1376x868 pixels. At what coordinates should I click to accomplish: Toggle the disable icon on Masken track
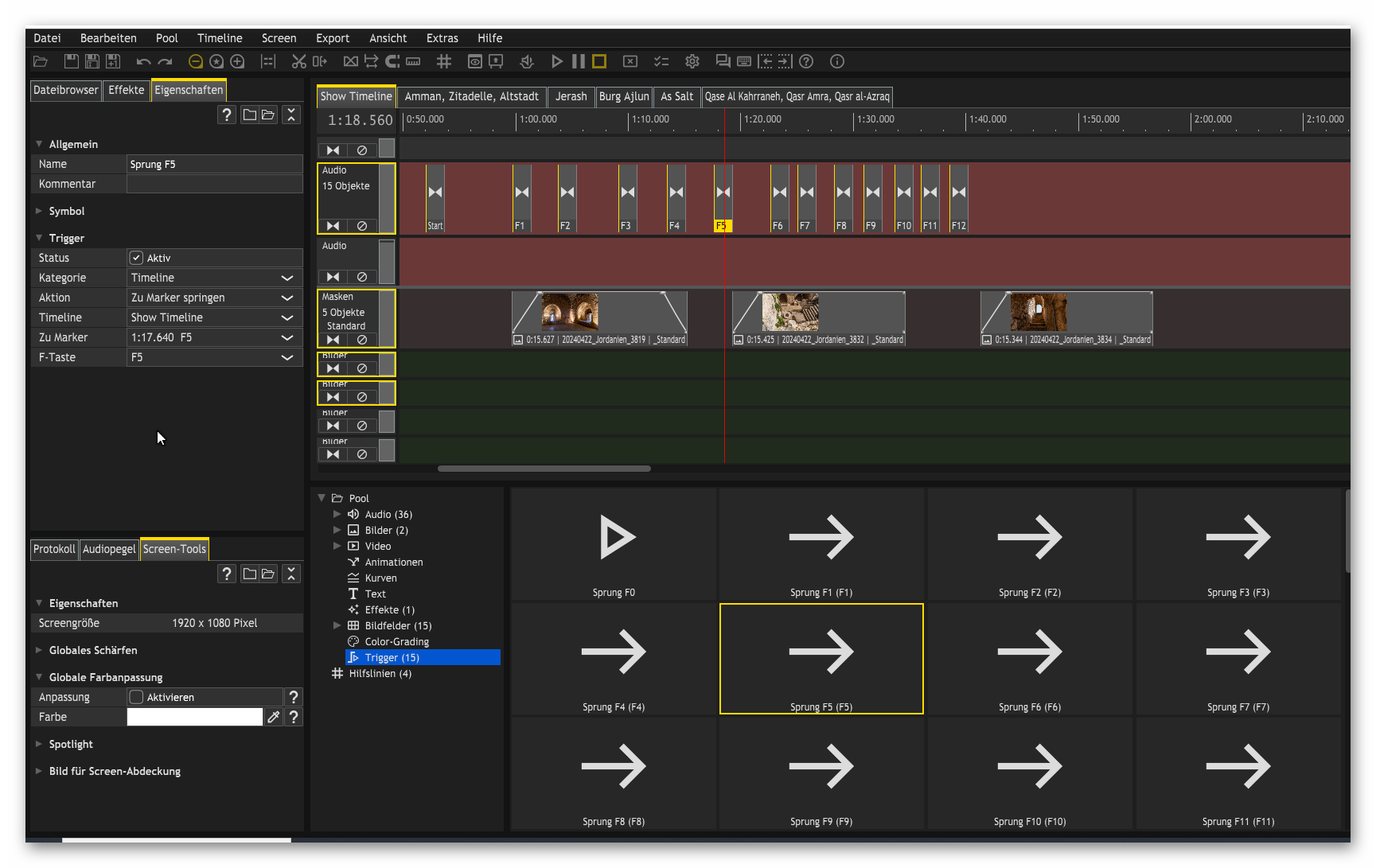click(362, 340)
